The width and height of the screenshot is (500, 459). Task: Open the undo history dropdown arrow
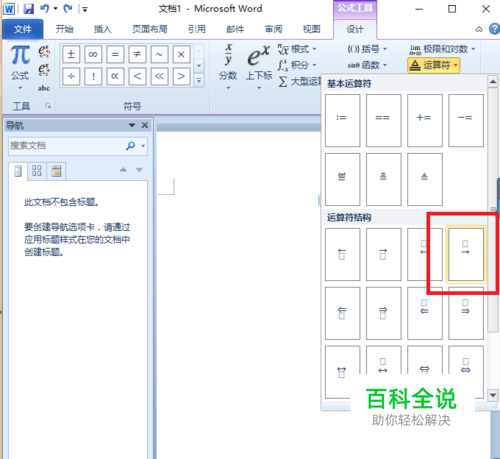(x=55, y=9)
